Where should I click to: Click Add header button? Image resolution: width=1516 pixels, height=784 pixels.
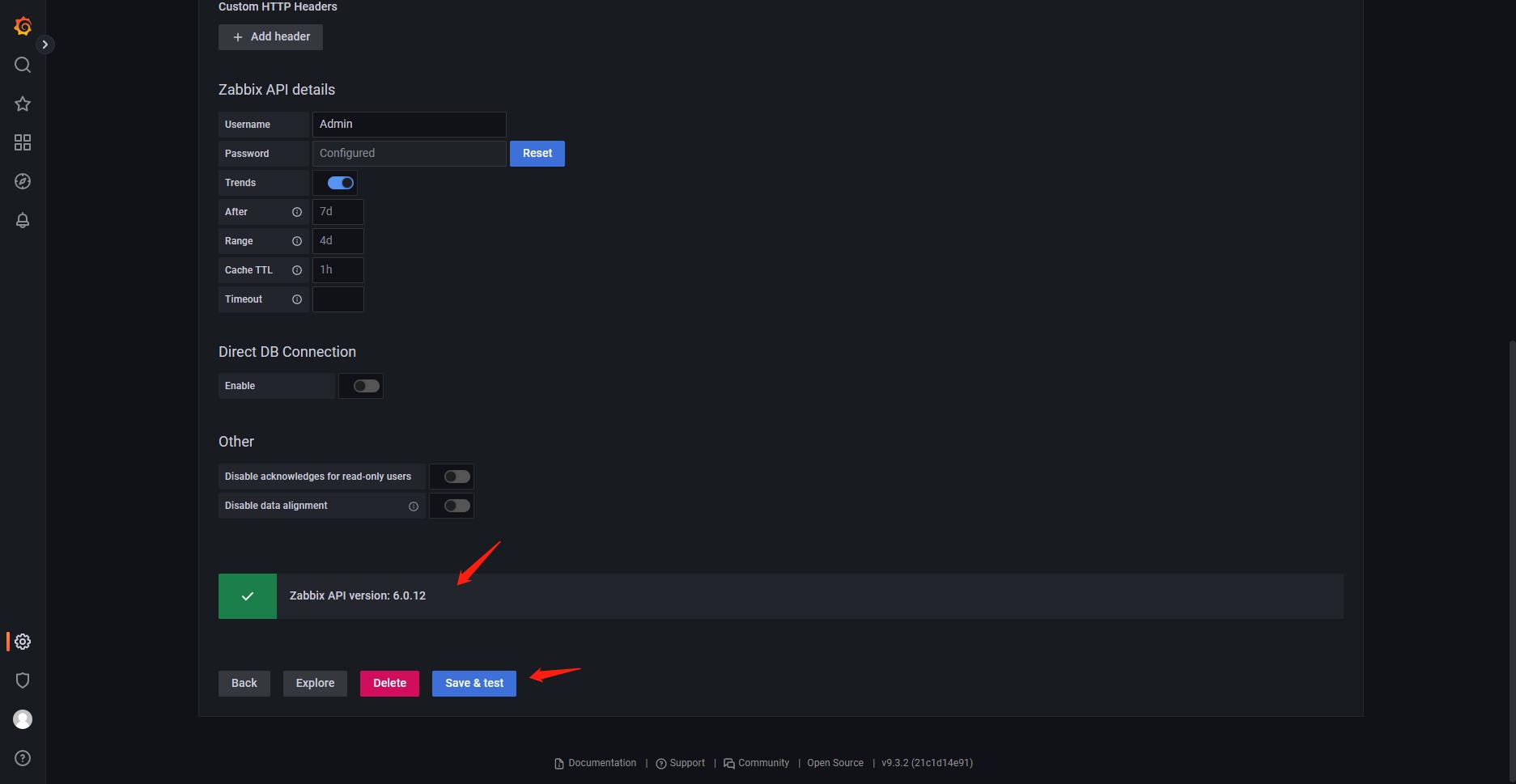[270, 36]
